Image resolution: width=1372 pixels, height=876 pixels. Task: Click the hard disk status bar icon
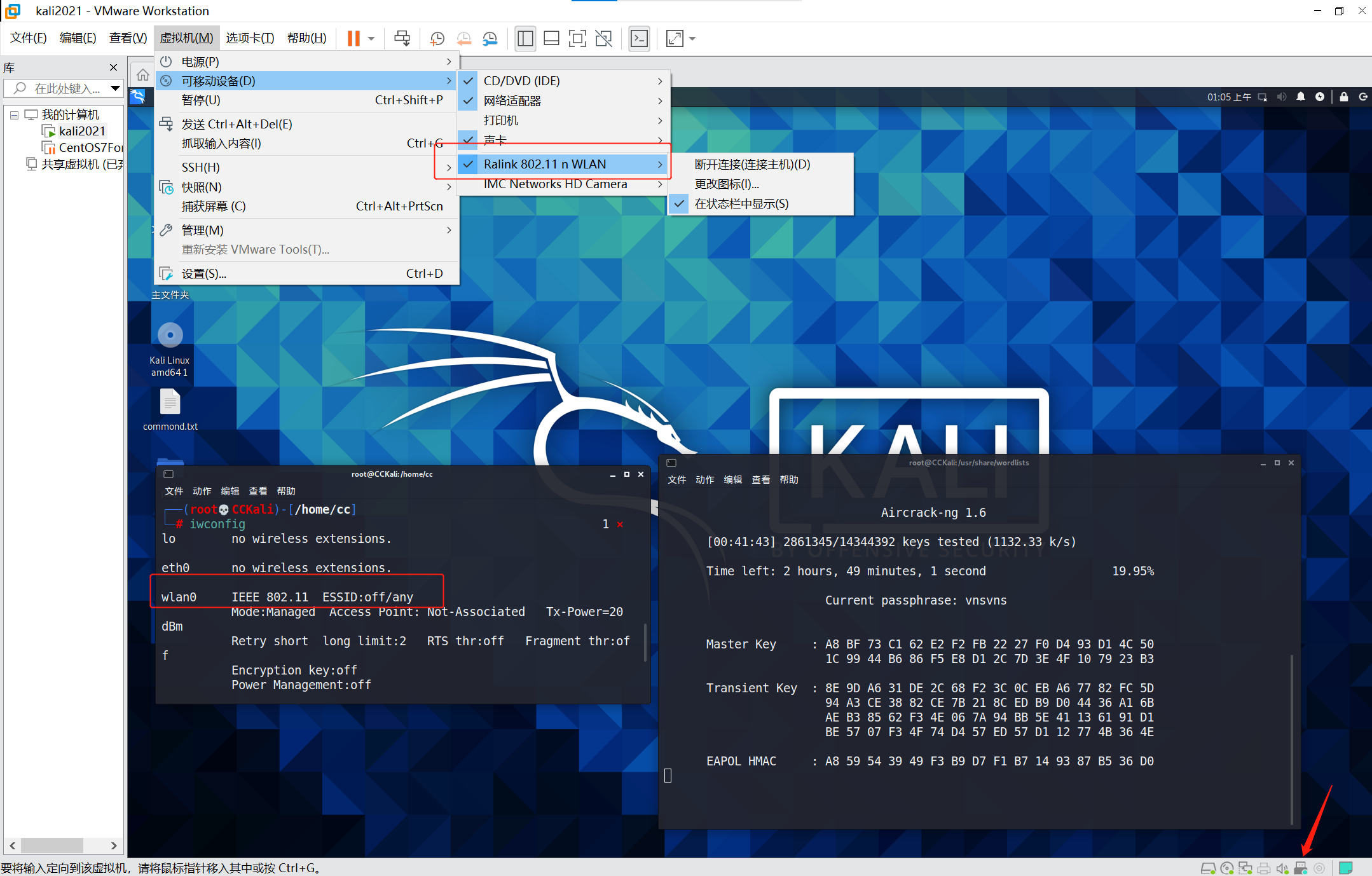point(1207,868)
